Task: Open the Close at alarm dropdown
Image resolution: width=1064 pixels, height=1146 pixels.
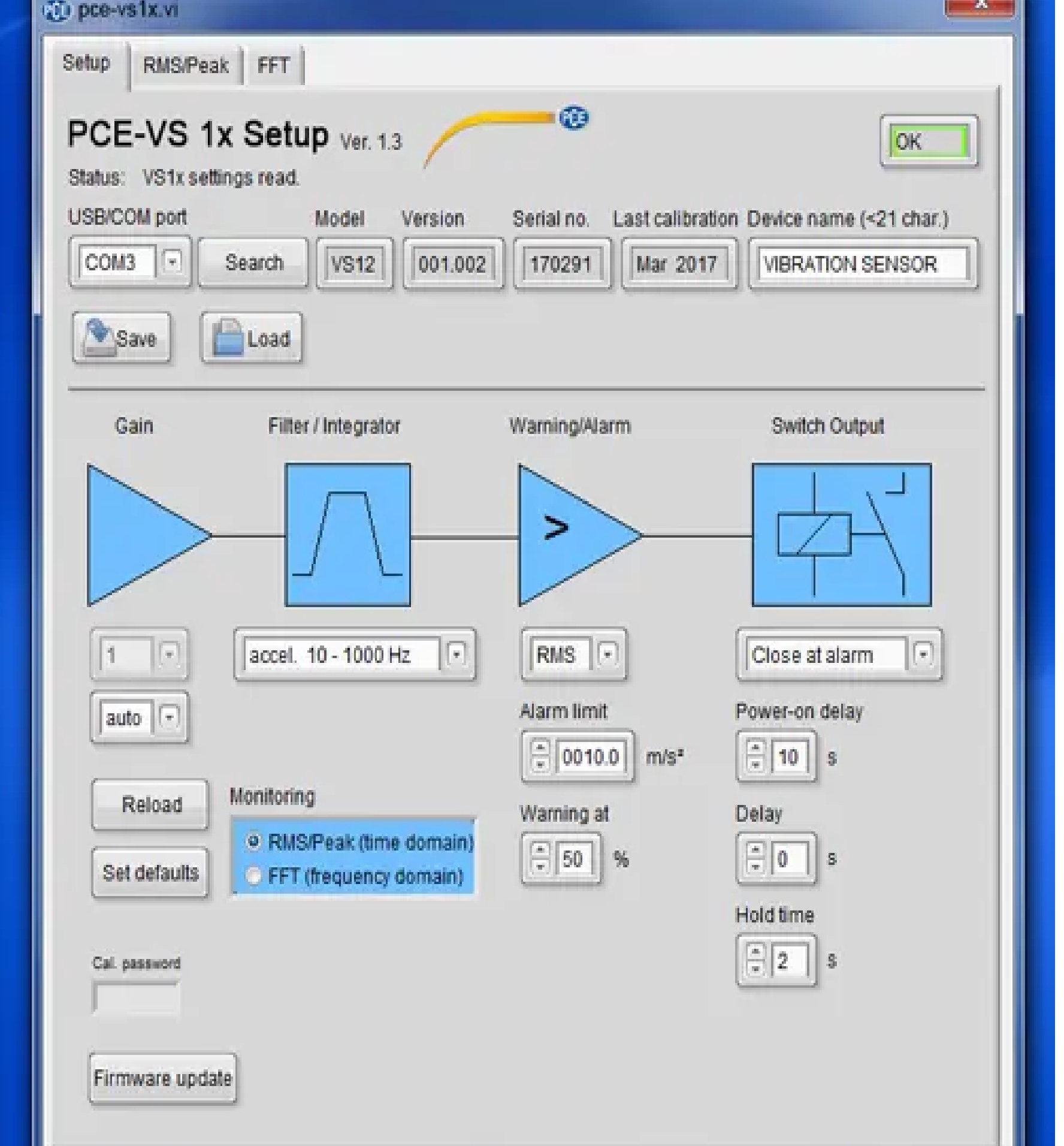Action: click(x=923, y=655)
